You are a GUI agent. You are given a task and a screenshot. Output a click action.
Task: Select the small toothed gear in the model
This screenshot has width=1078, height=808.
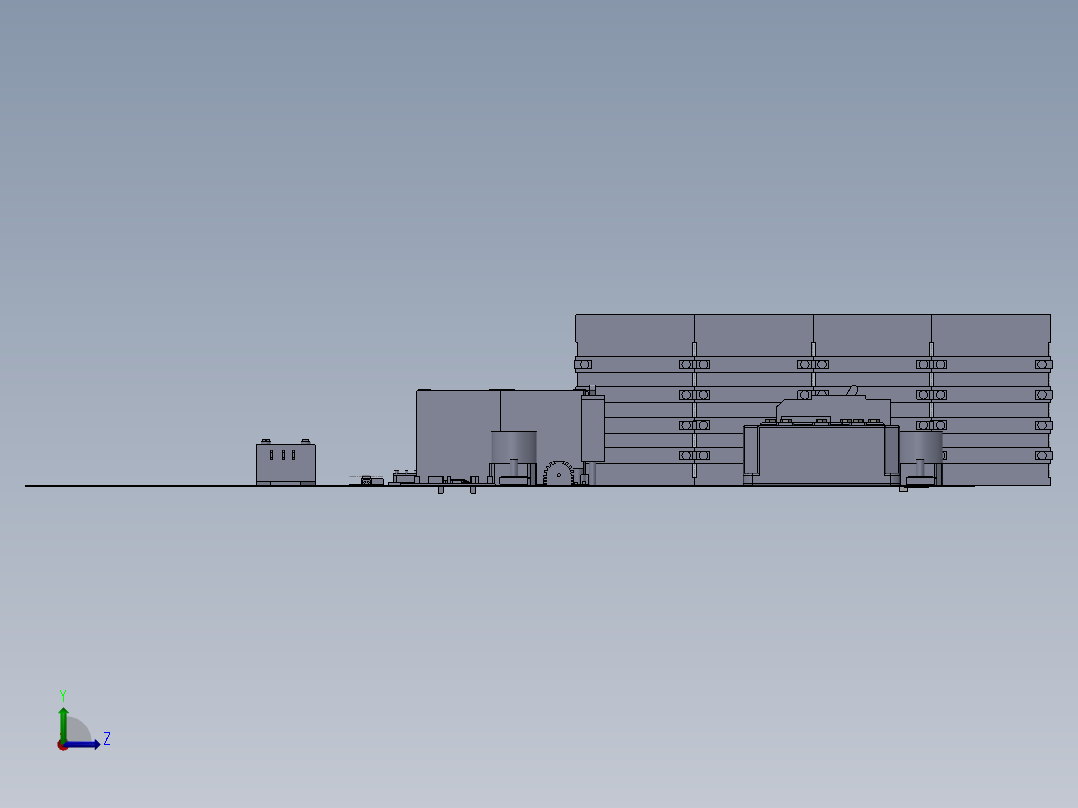click(558, 473)
